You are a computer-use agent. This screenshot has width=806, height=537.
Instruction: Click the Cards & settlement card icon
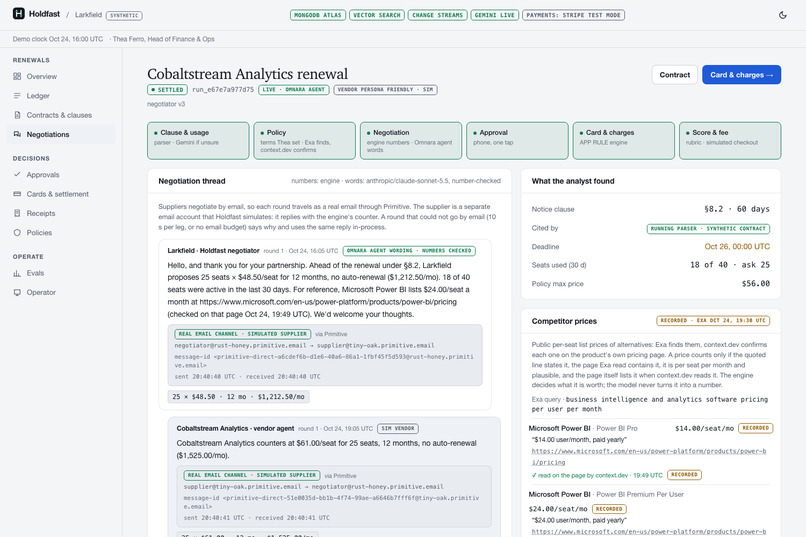point(17,194)
